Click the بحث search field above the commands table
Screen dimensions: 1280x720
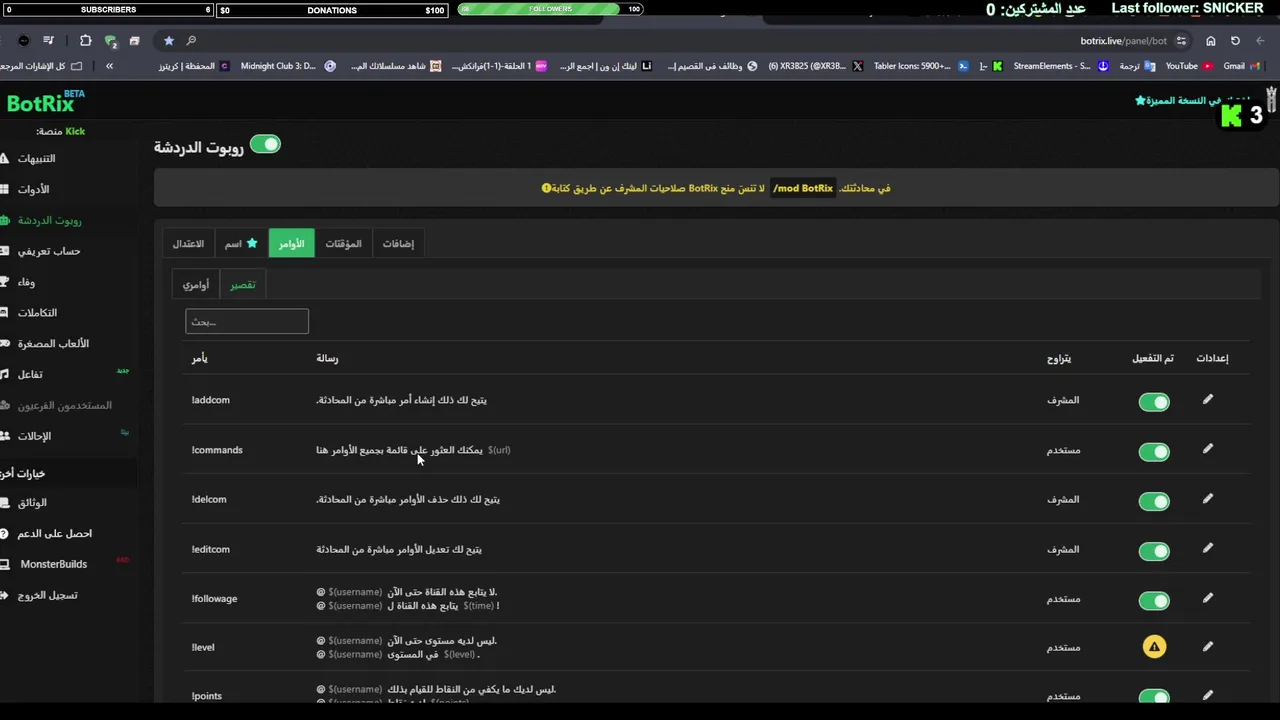(x=247, y=321)
